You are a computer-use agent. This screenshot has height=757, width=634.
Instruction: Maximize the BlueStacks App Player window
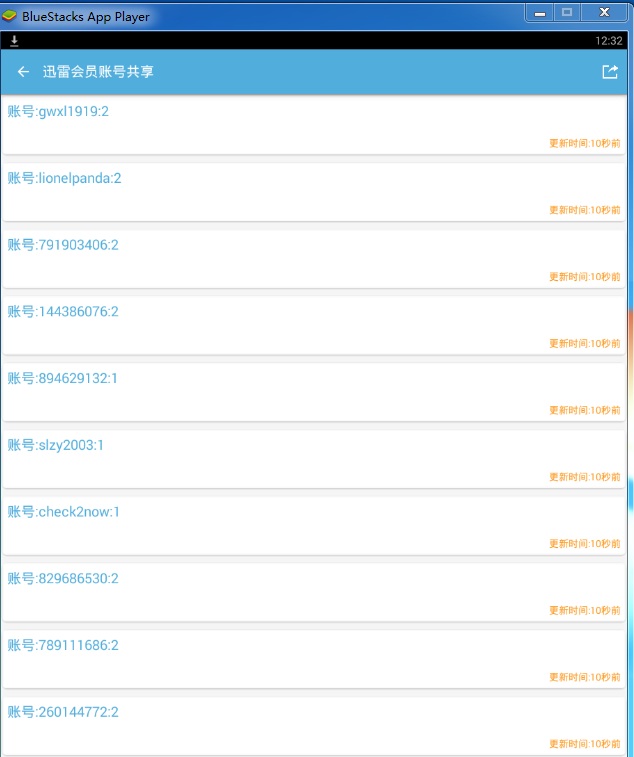pyautogui.click(x=567, y=13)
